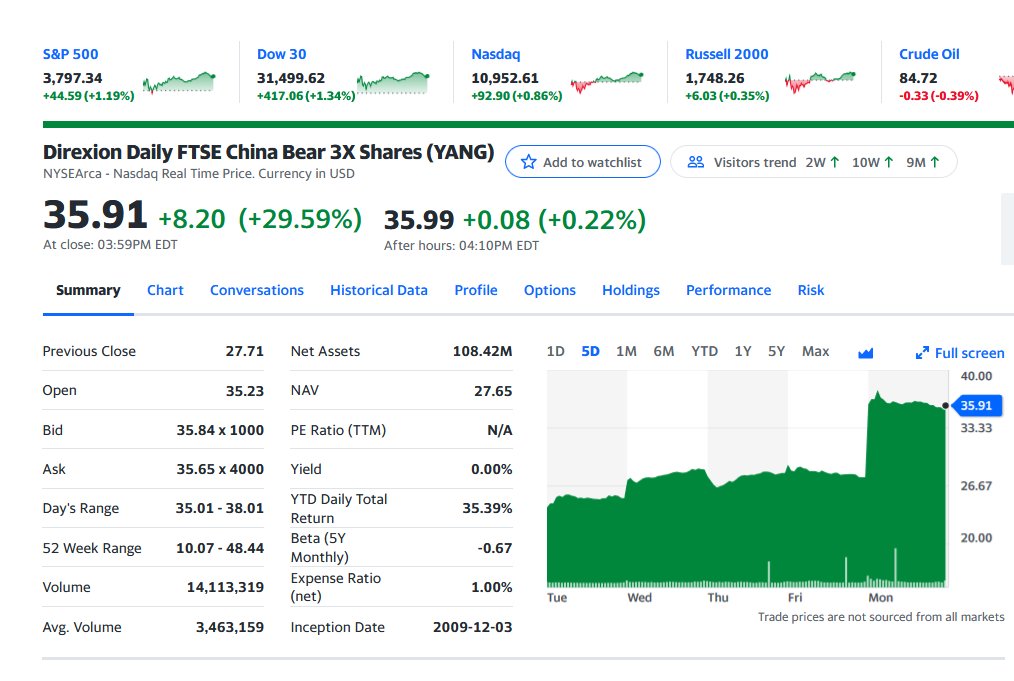Click the 2W visitors trend indicator
The image size is (1014, 681).
coord(823,162)
